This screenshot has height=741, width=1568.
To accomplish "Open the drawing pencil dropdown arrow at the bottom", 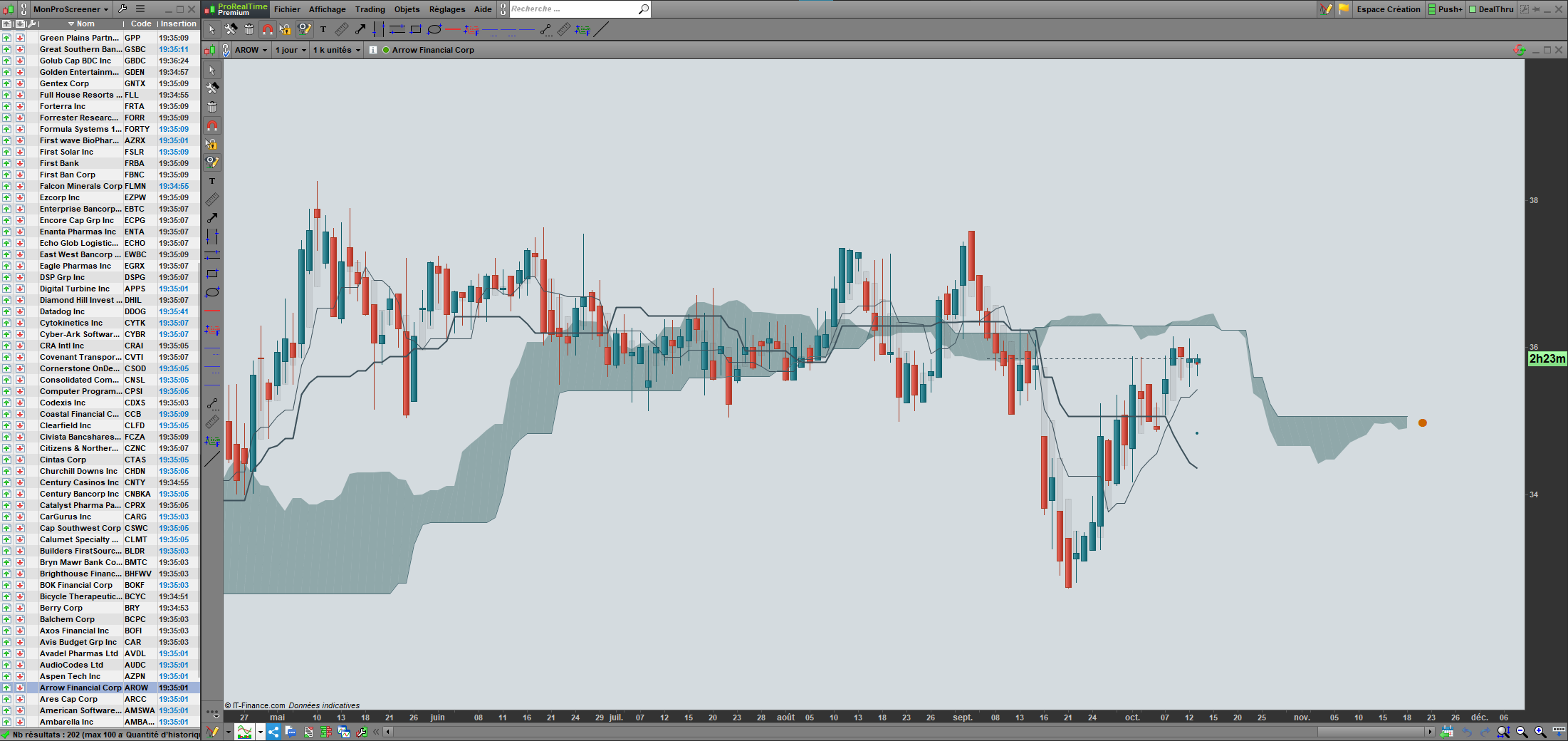I will 228,732.
